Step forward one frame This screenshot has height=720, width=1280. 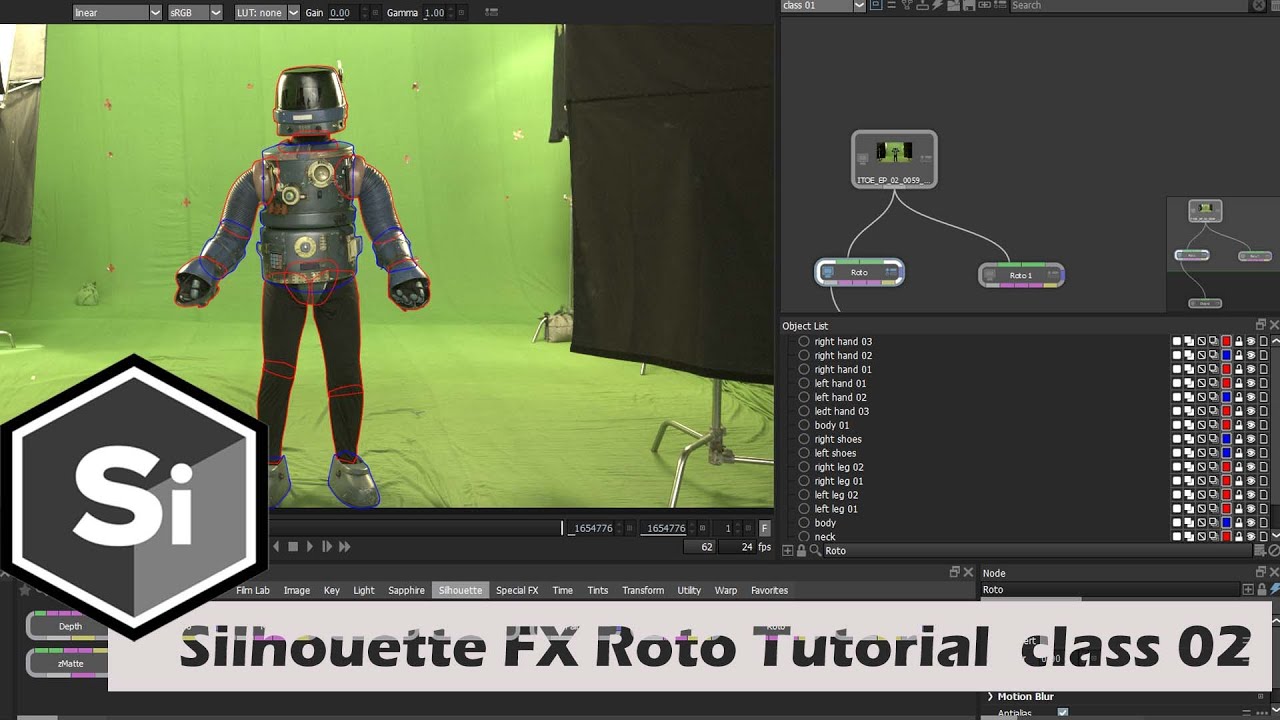point(327,546)
